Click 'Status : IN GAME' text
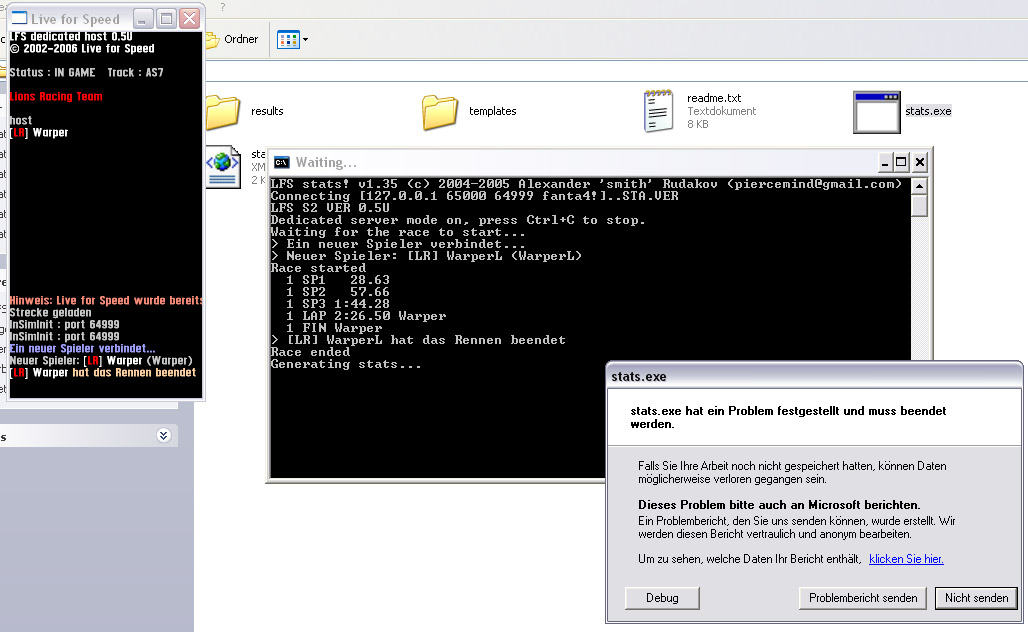This screenshot has height=632, width=1028. tap(52, 73)
